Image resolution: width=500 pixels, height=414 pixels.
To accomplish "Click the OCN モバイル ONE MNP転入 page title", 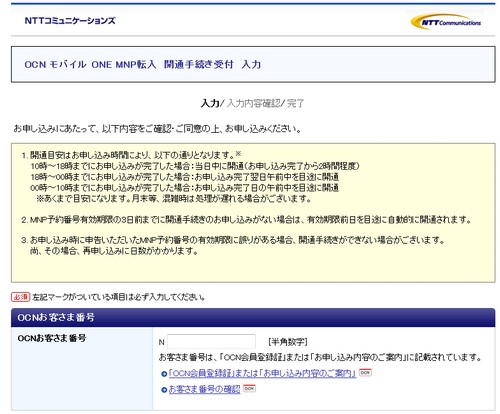I will click(x=143, y=64).
